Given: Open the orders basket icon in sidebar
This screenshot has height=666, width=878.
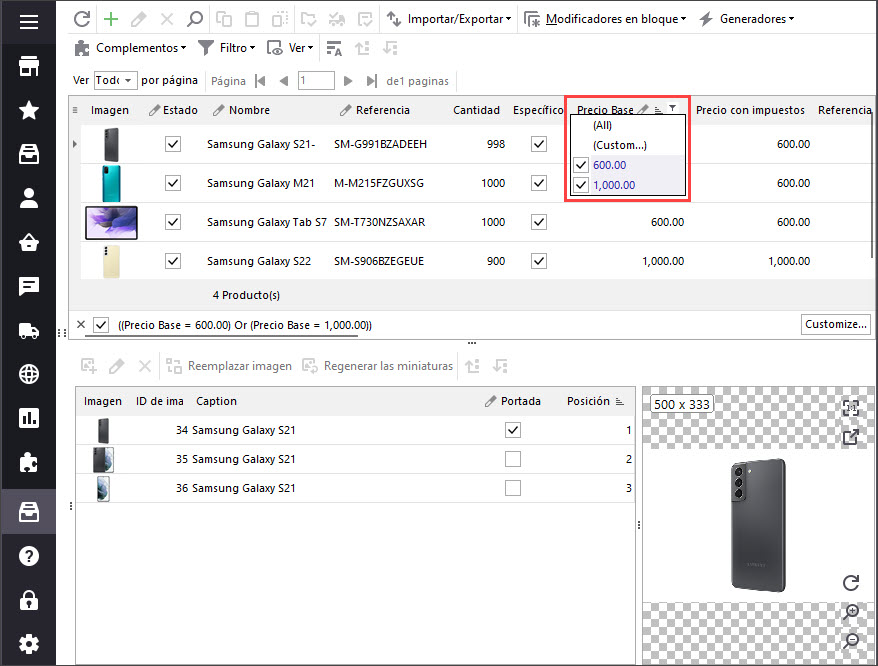Looking at the screenshot, I should click(x=29, y=243).
